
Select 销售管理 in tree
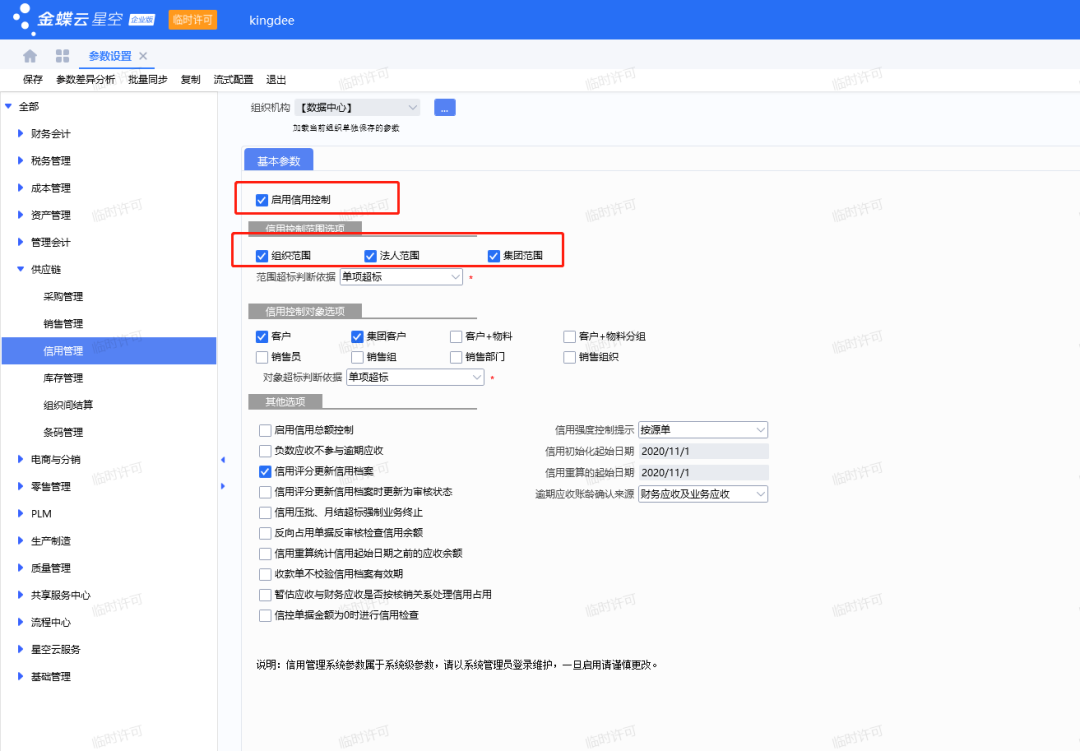coord(63,324)
